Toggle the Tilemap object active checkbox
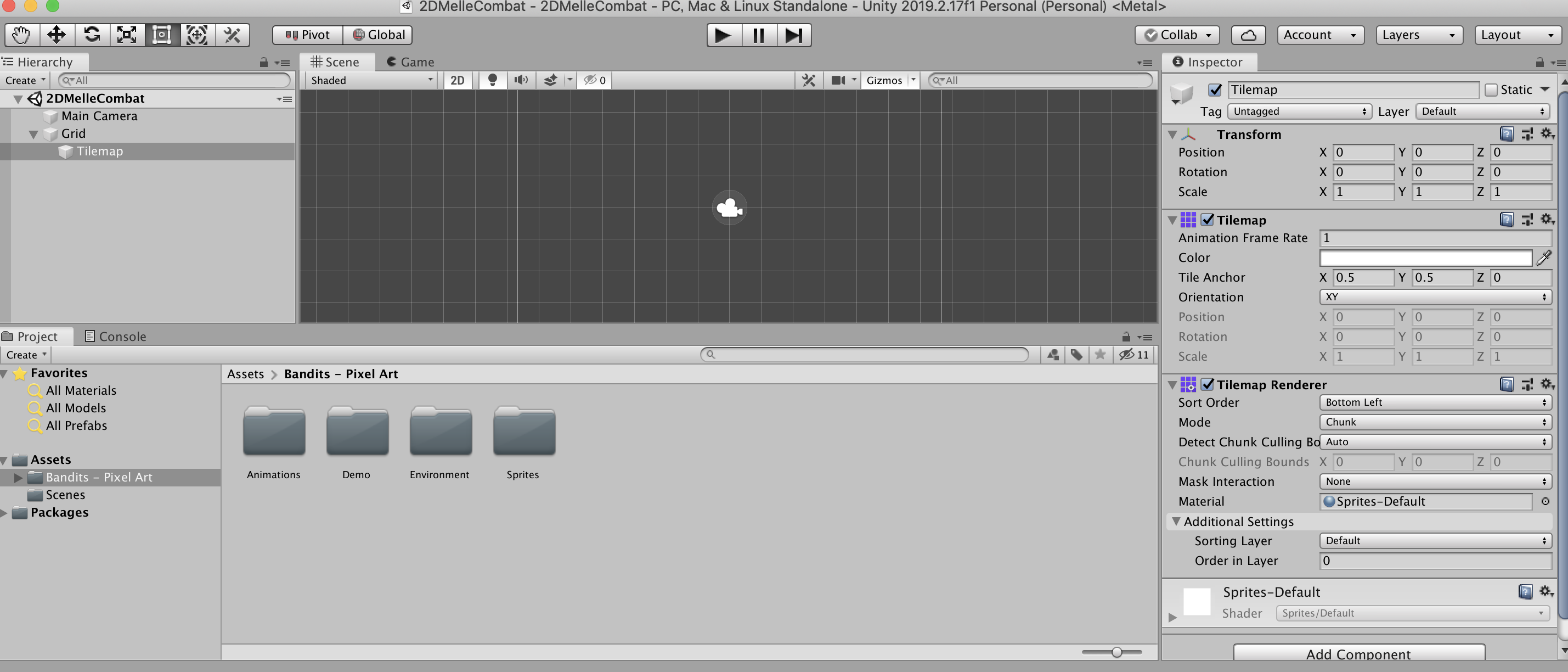1568x672 pixels. 1215,89
